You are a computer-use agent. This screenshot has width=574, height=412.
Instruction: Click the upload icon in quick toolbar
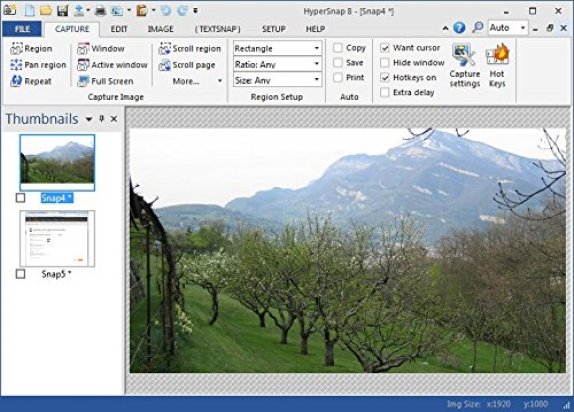[x=79, y=10]
